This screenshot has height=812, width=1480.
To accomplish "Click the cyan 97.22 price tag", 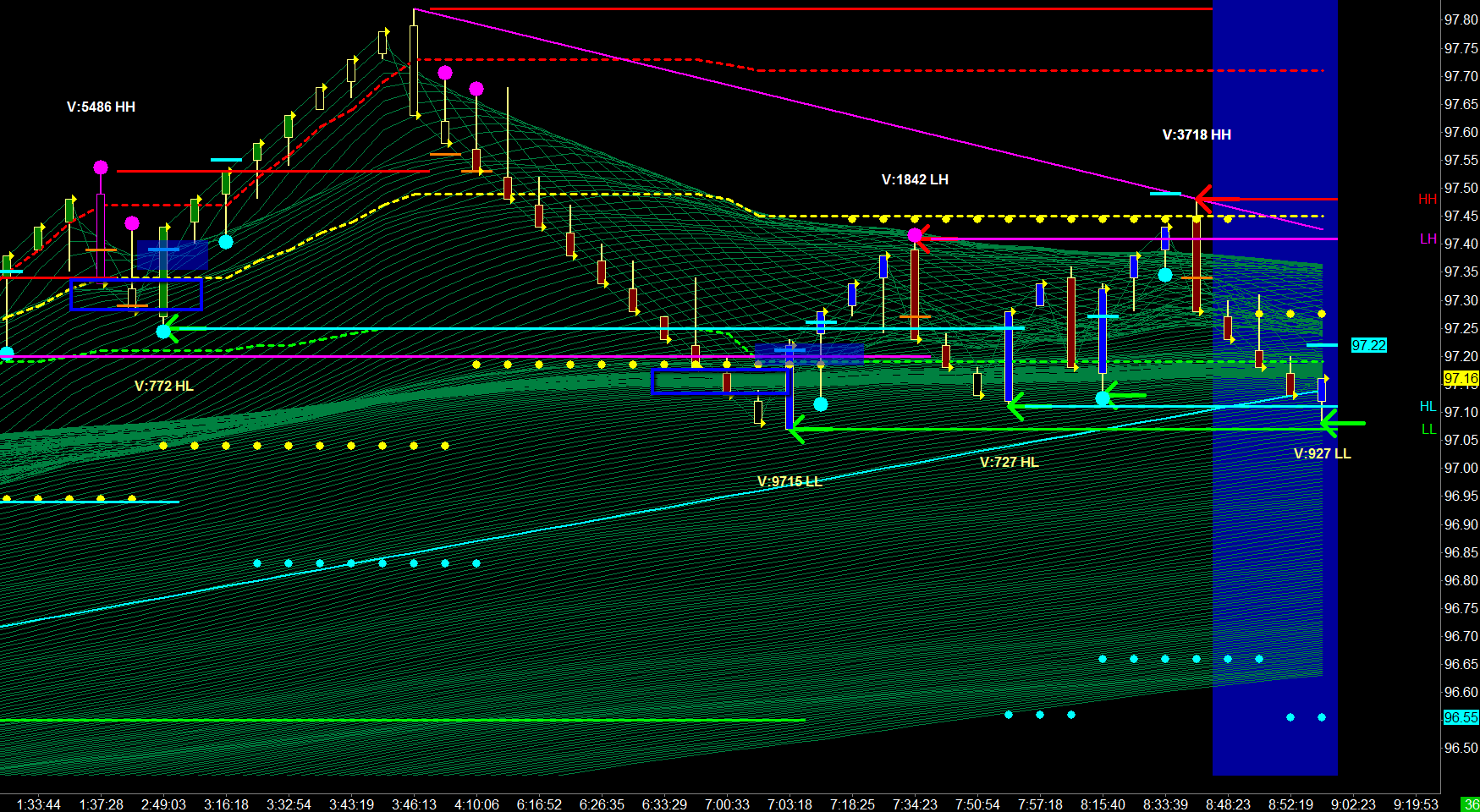I will 1368,345.
